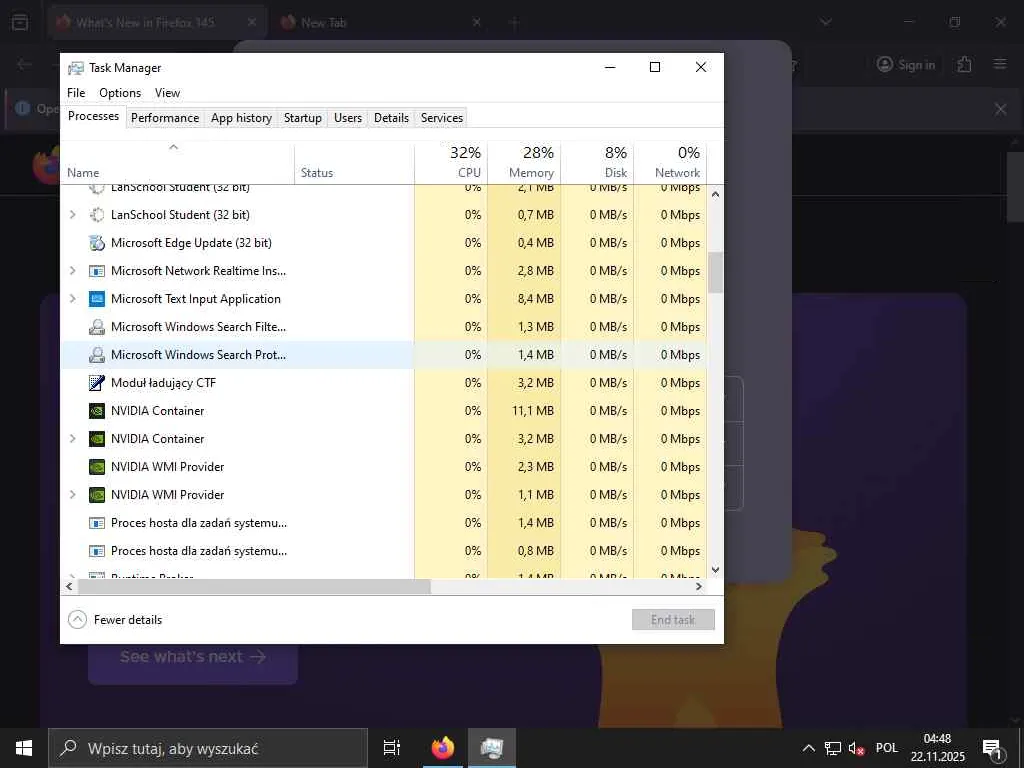This screenshot has width=1024, height=768.
Task: Select the Moduł ładujący CTF row
Action: pos(383,383)
